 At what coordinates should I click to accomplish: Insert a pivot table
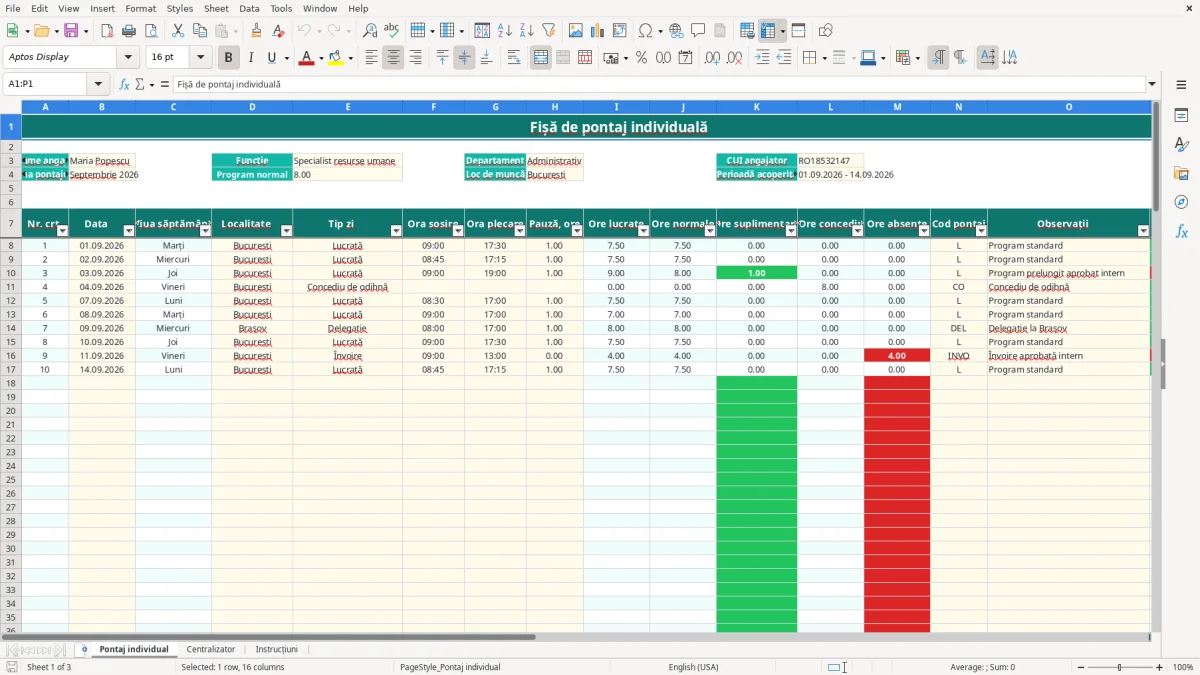click(619, 31)
